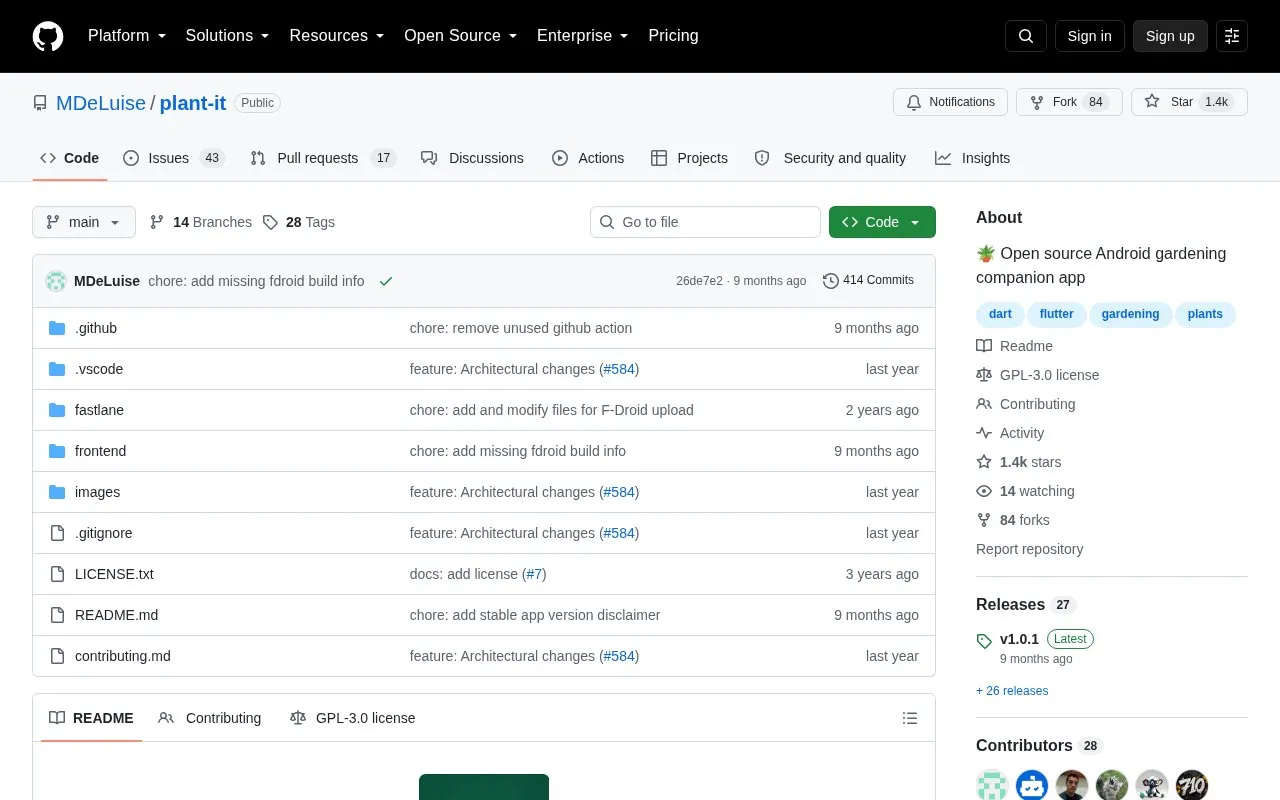The image size is (1280, 800).
Task: Click the Sign in button
Action: click(1089, 36)
